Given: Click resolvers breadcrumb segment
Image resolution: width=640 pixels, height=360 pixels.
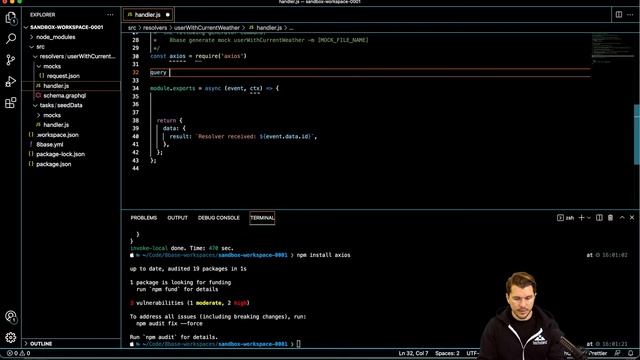Looking at the screenshot, I should [x=155, y=28].
